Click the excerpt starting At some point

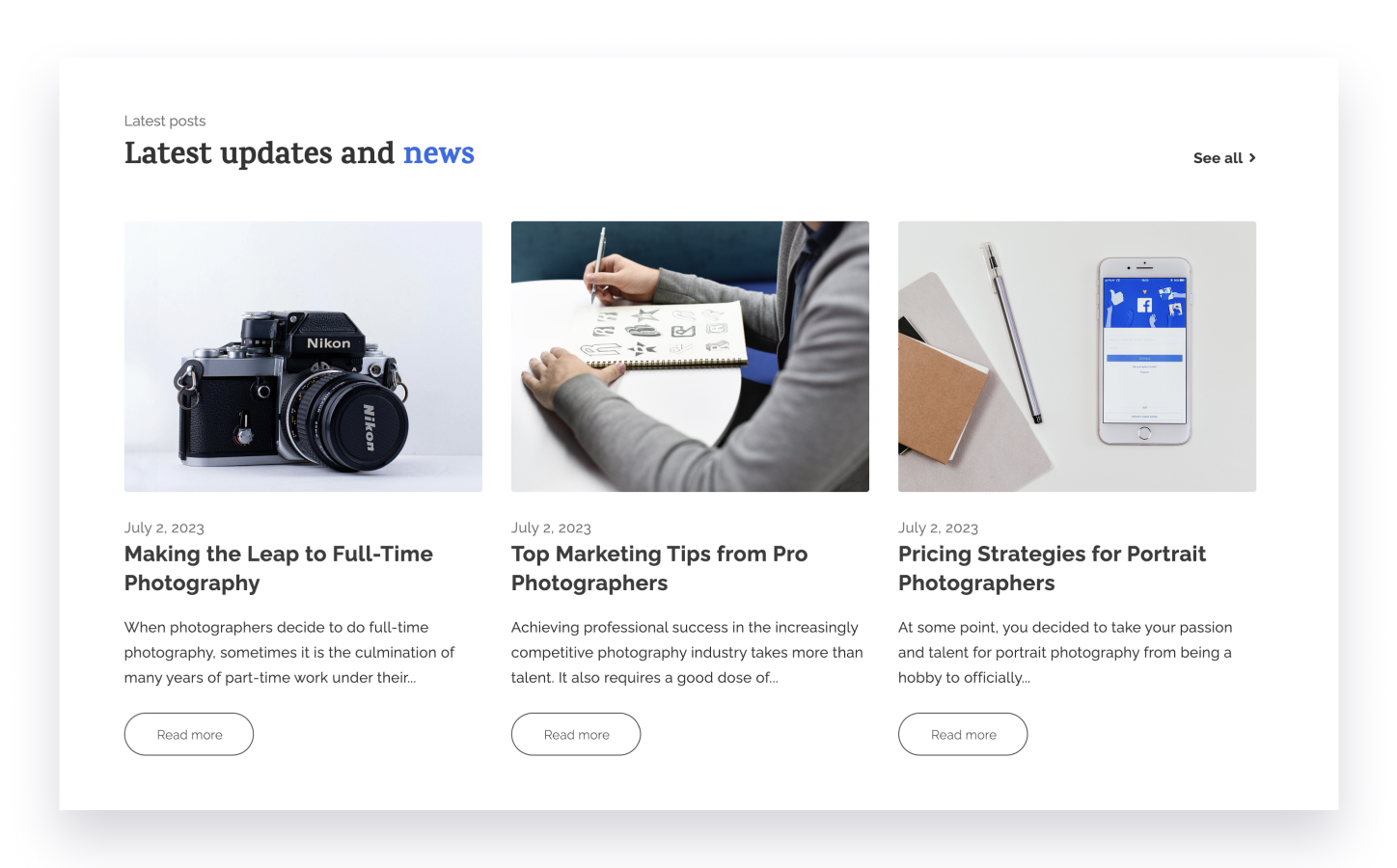pos(1065,652)
